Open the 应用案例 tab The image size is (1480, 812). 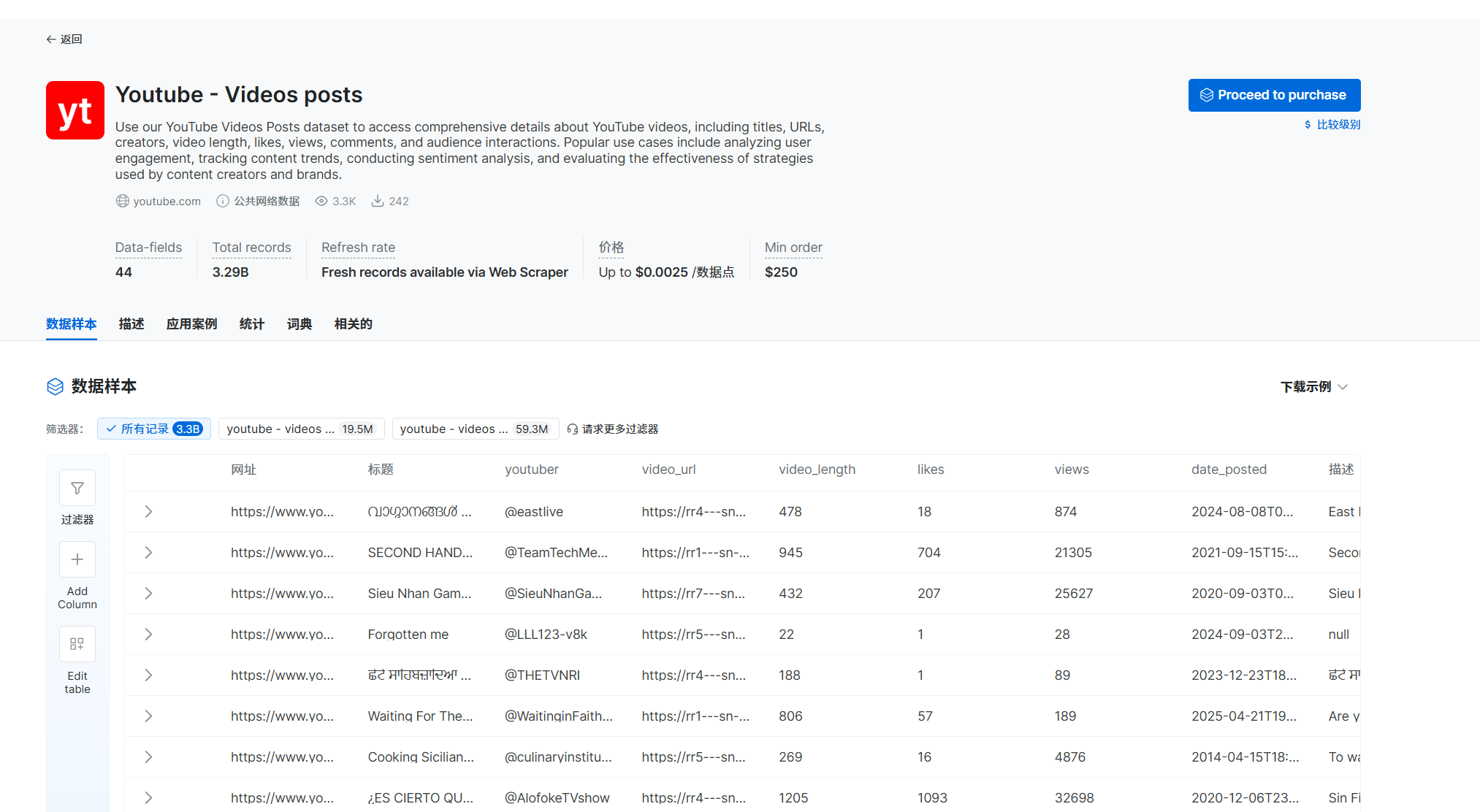(191, 324)
